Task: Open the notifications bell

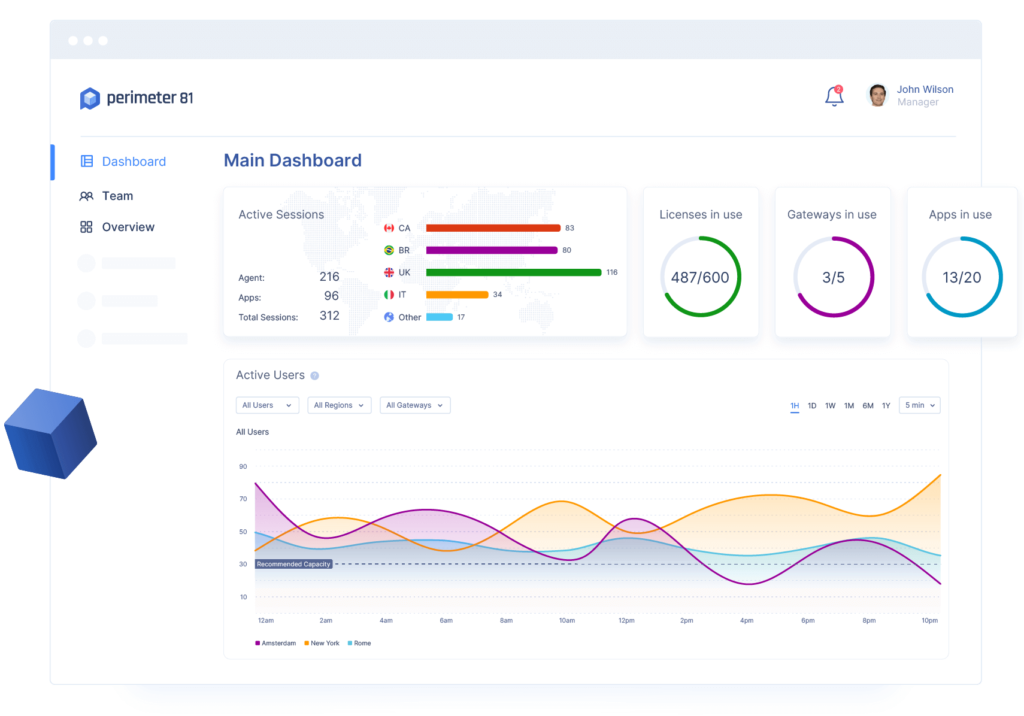Action: tap(834, 96)
